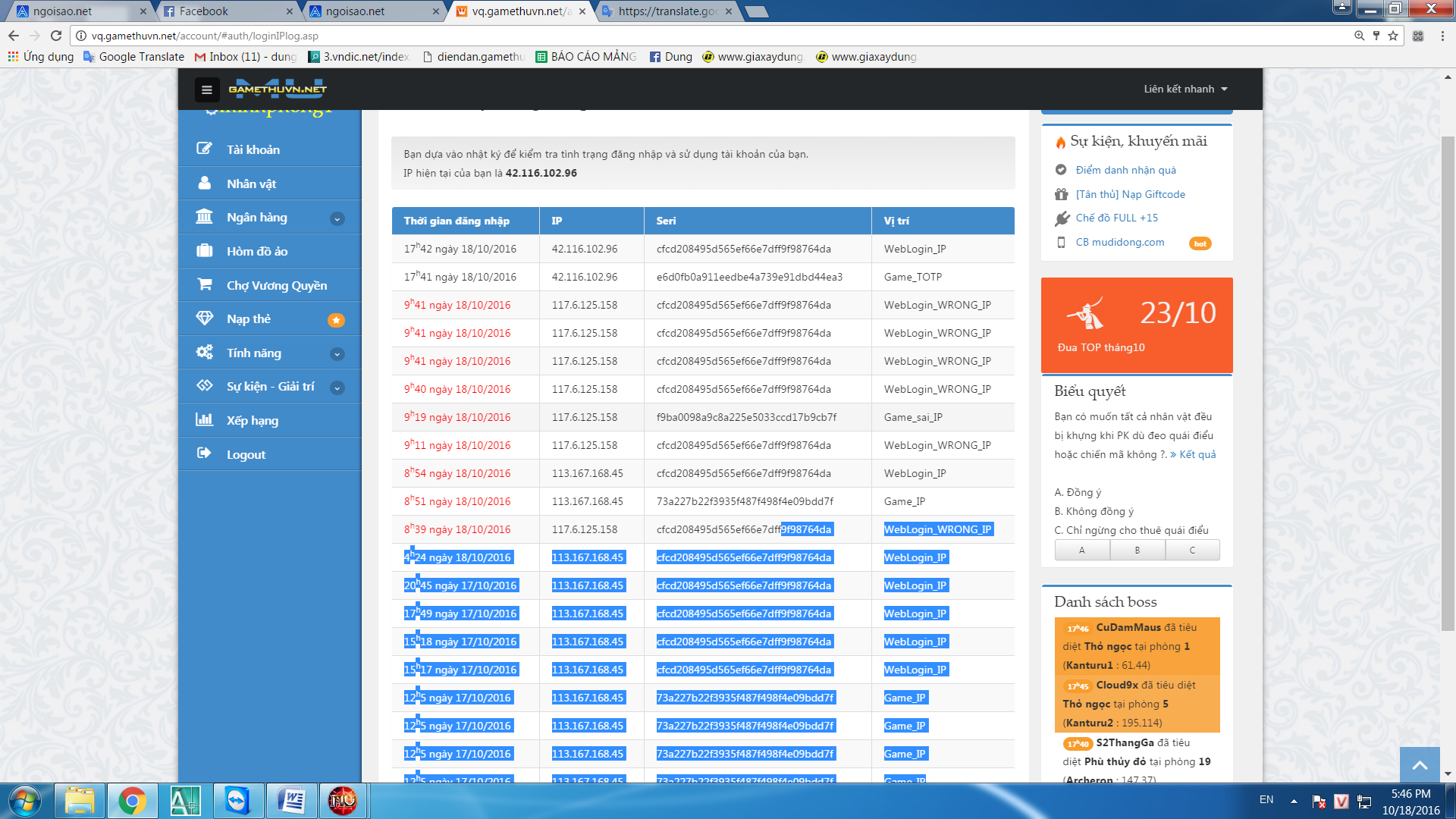The image size is (1456, 819).
Task: Switch to the translate.google browser tab
Action: (x=666, y=11)
